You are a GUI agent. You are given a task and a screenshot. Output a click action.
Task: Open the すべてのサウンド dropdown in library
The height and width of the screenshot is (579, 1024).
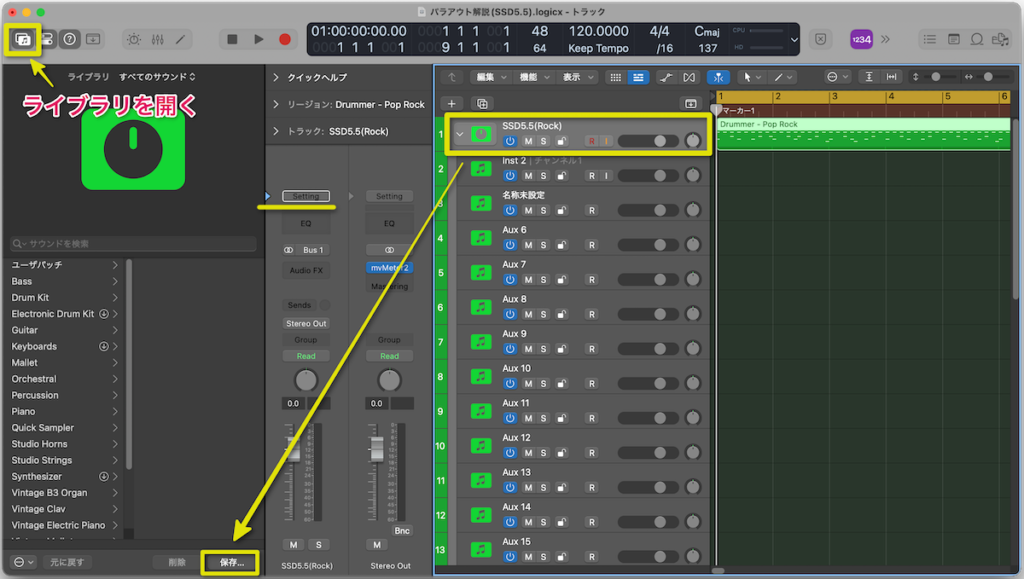(157, 77)
